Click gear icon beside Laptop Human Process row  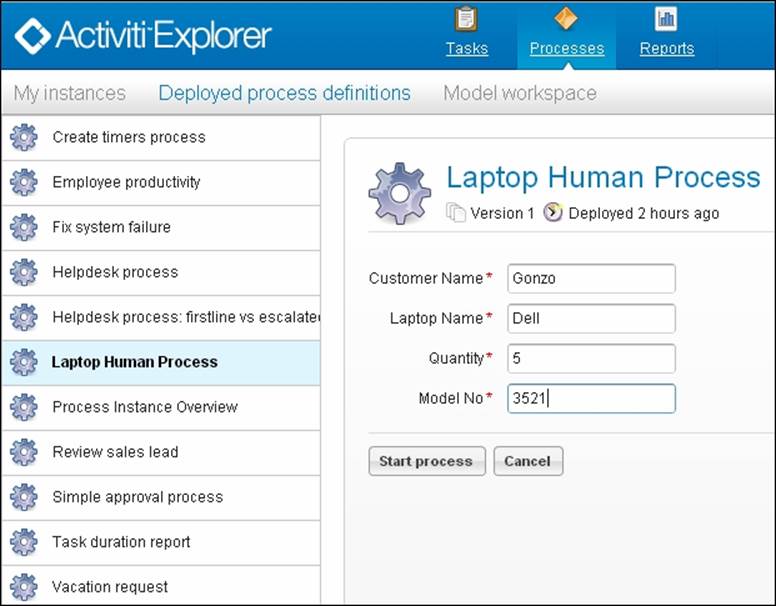point(24,362)
